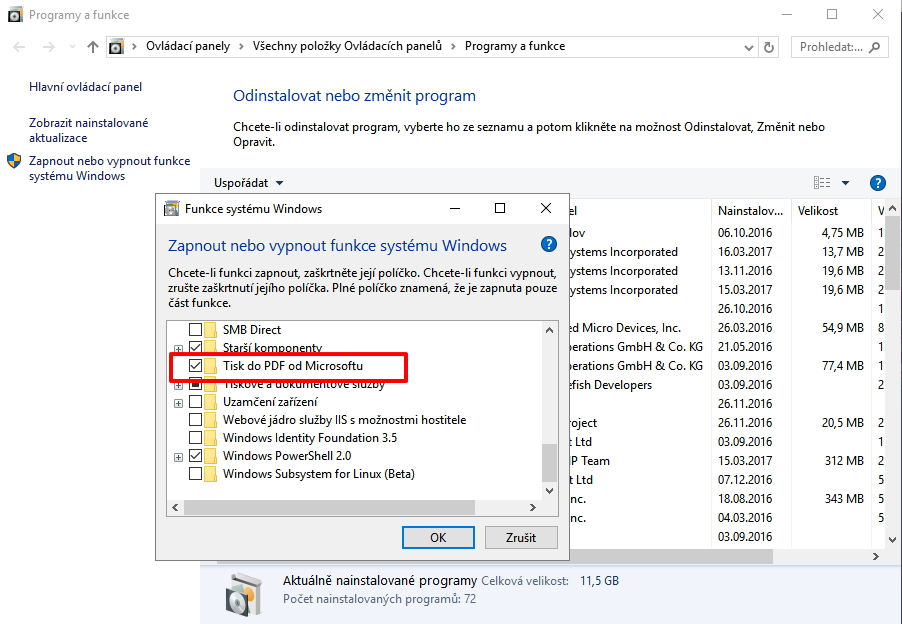Image resolution: width=902 pixels, height=624 pixels.
Task: Expand the Uzamčení zařízení tree node
Action: 178,403
